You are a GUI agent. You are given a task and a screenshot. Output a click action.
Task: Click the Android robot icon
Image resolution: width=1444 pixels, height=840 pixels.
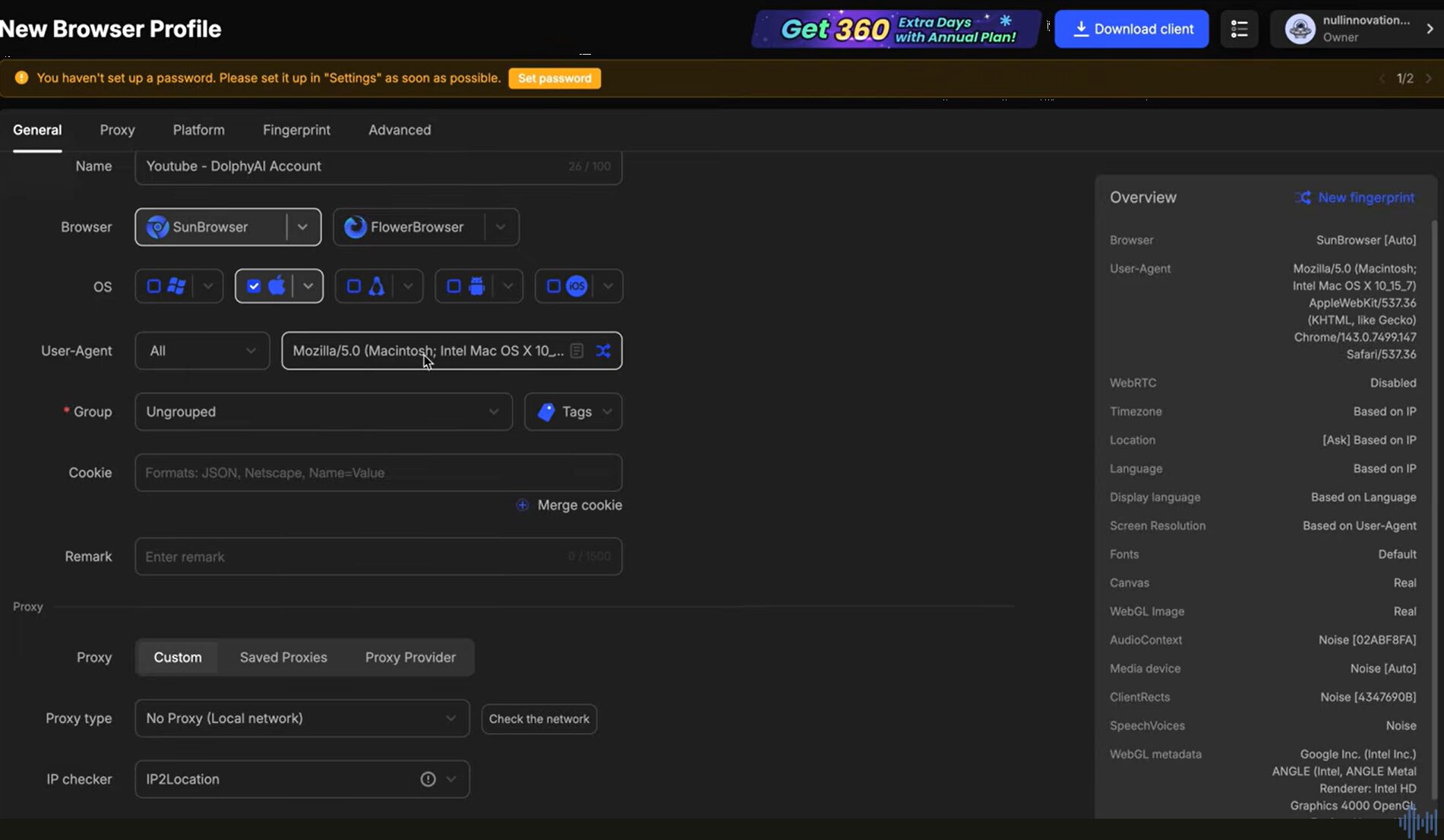(x=477, y=286)
